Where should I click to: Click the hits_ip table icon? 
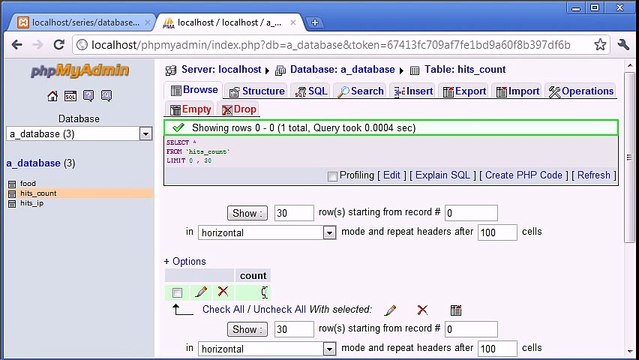click(12, 203)
